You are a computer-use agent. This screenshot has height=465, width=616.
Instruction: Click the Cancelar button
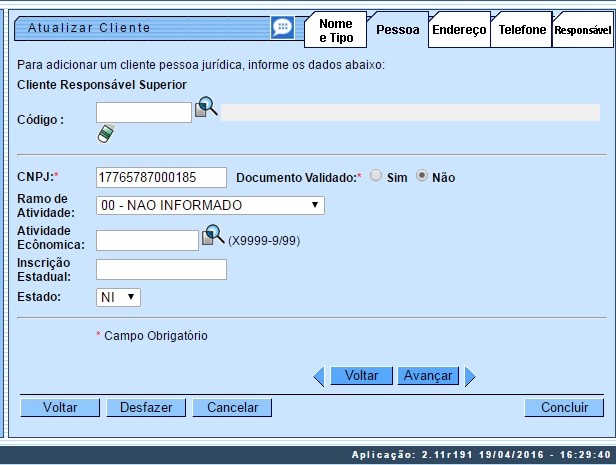[232, 407]
